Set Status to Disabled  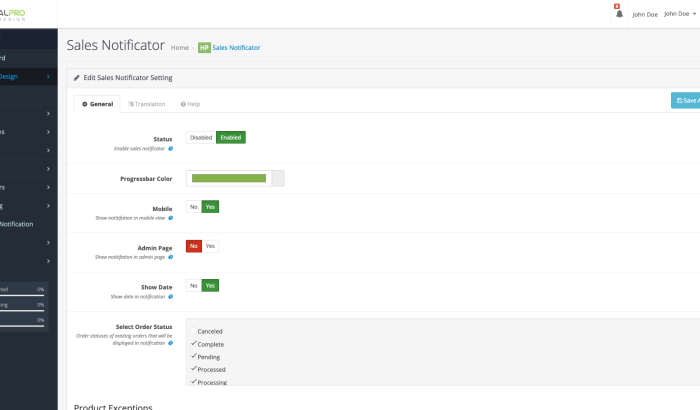pyautogui.click(x=201, y=138)
